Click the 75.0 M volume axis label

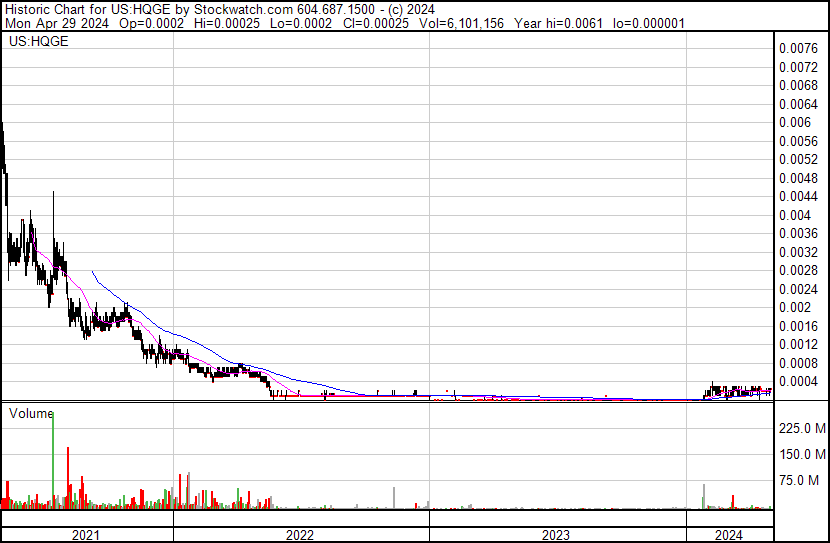[x=799, y=481]
